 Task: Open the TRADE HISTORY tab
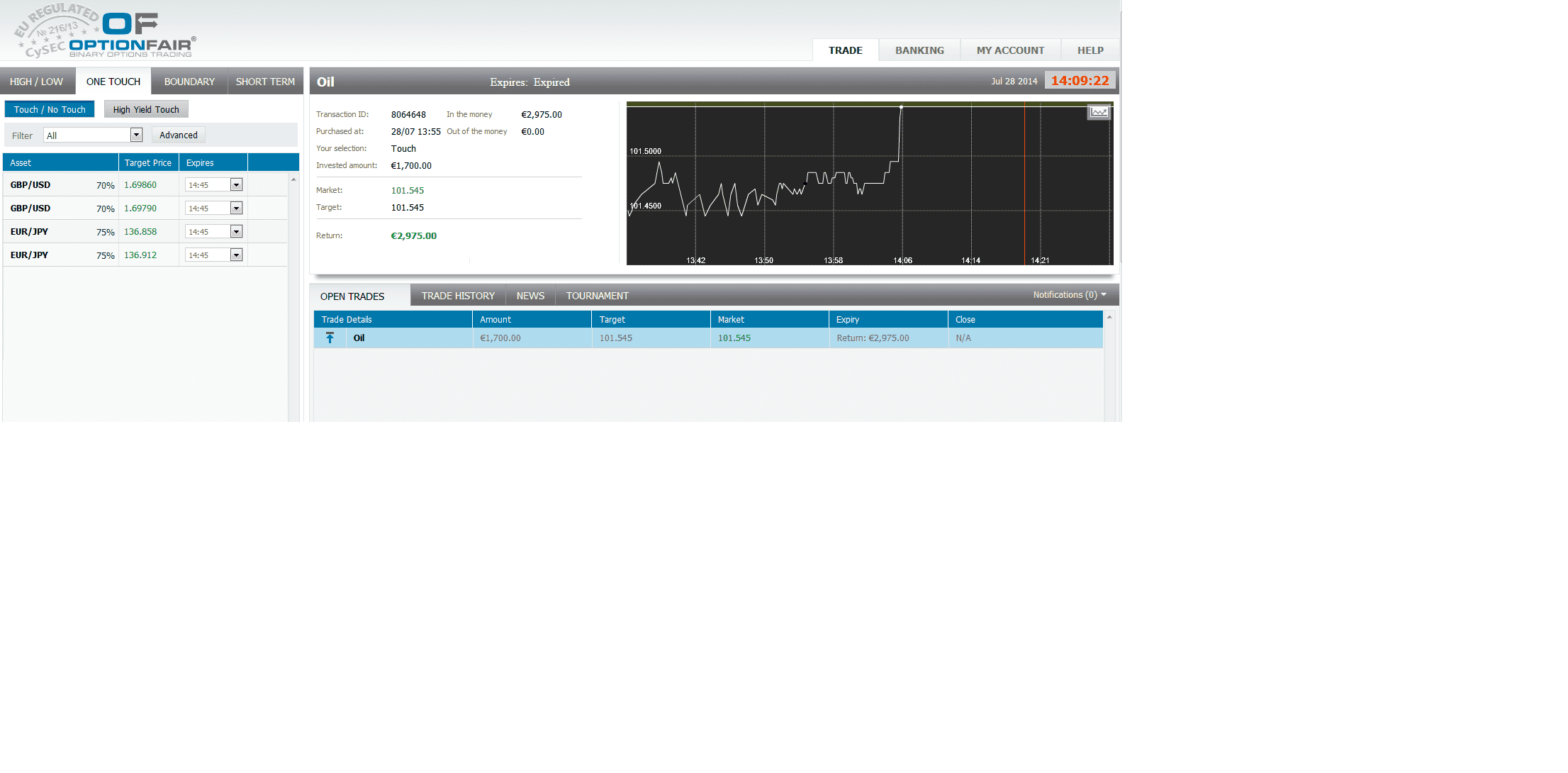click(x=457, y=295)
